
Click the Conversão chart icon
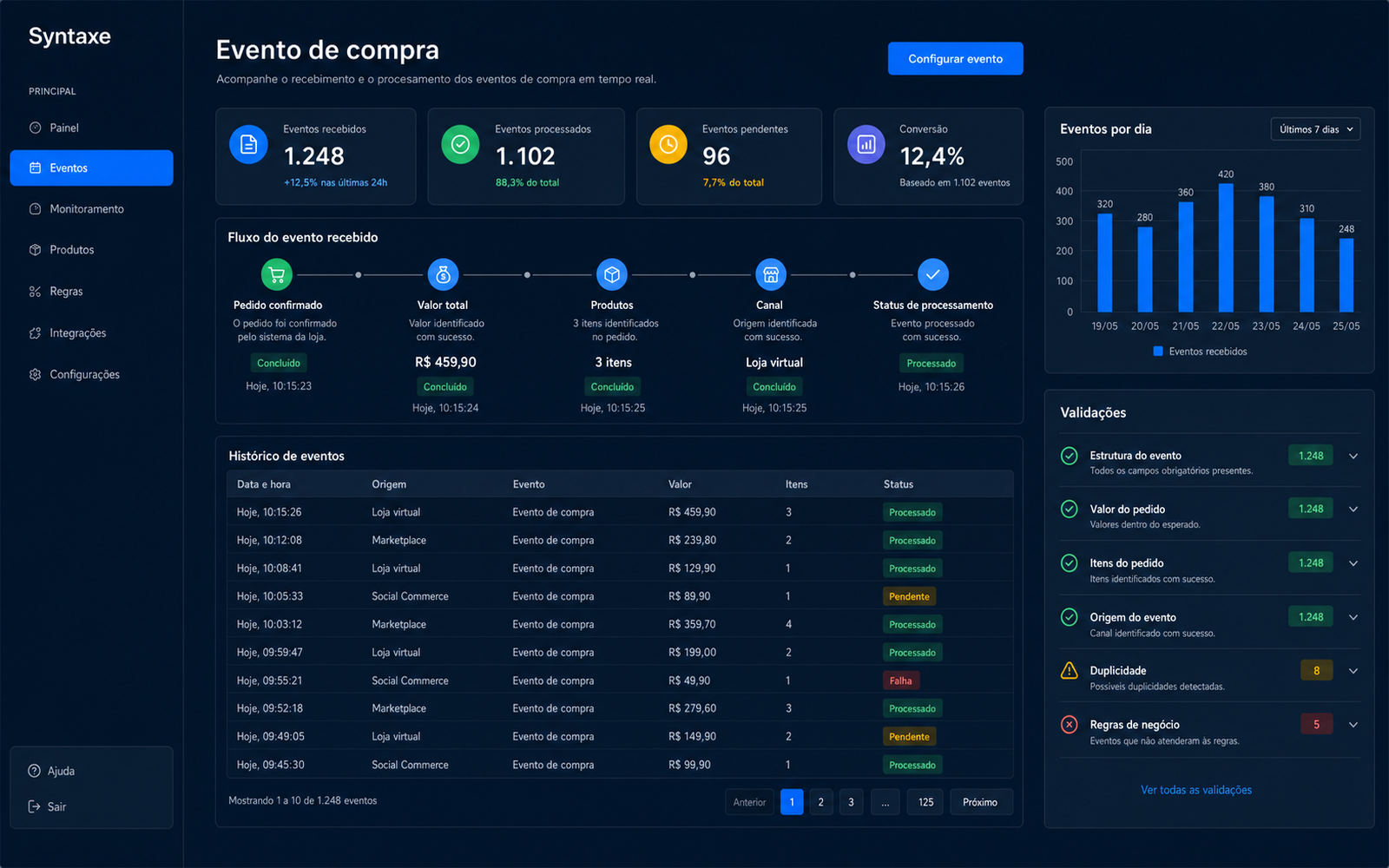[866, 144]
